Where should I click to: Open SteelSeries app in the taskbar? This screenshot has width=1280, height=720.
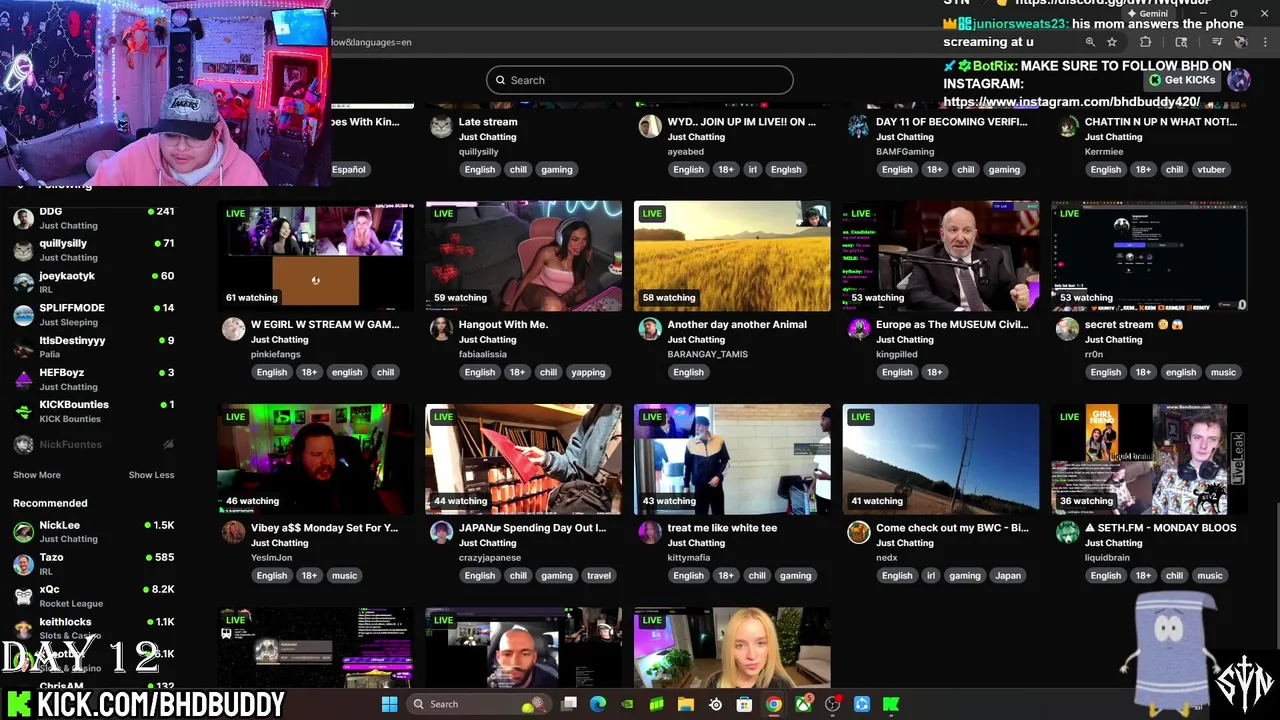pos(715,704)
